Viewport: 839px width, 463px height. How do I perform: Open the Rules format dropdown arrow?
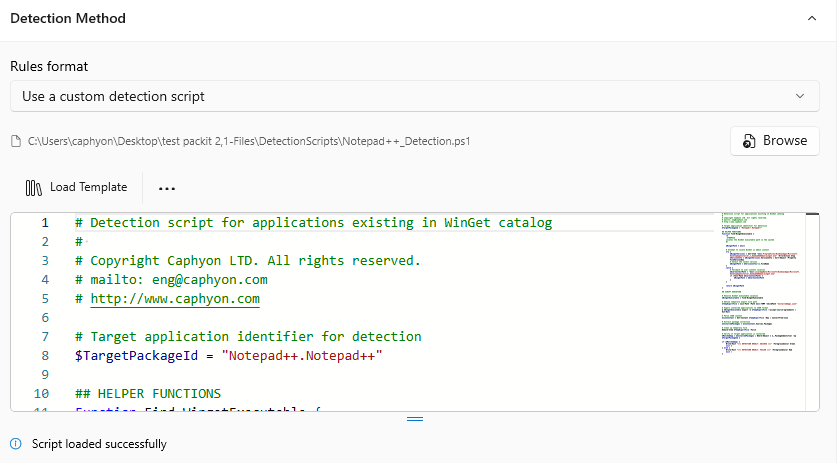tap(799, 96)
